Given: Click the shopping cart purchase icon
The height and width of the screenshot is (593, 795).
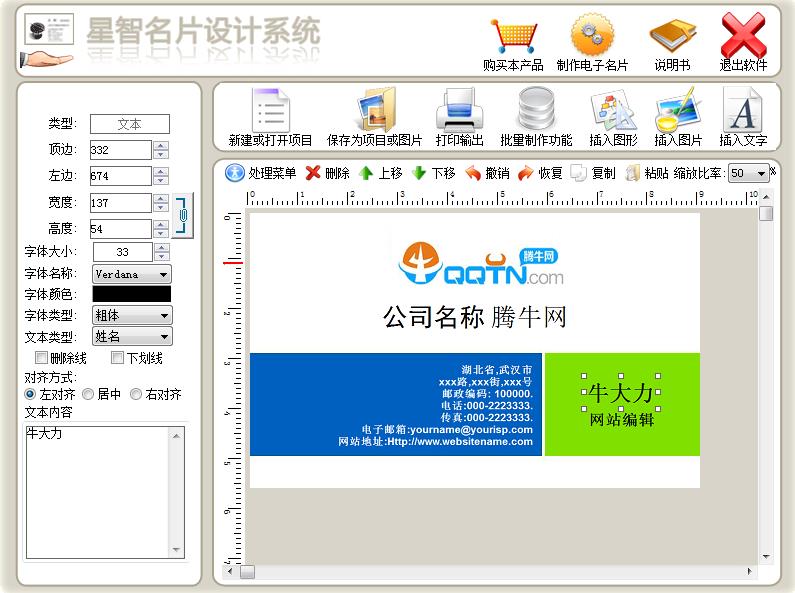Looking at the screenshot, I should click(x=513, y=37).
